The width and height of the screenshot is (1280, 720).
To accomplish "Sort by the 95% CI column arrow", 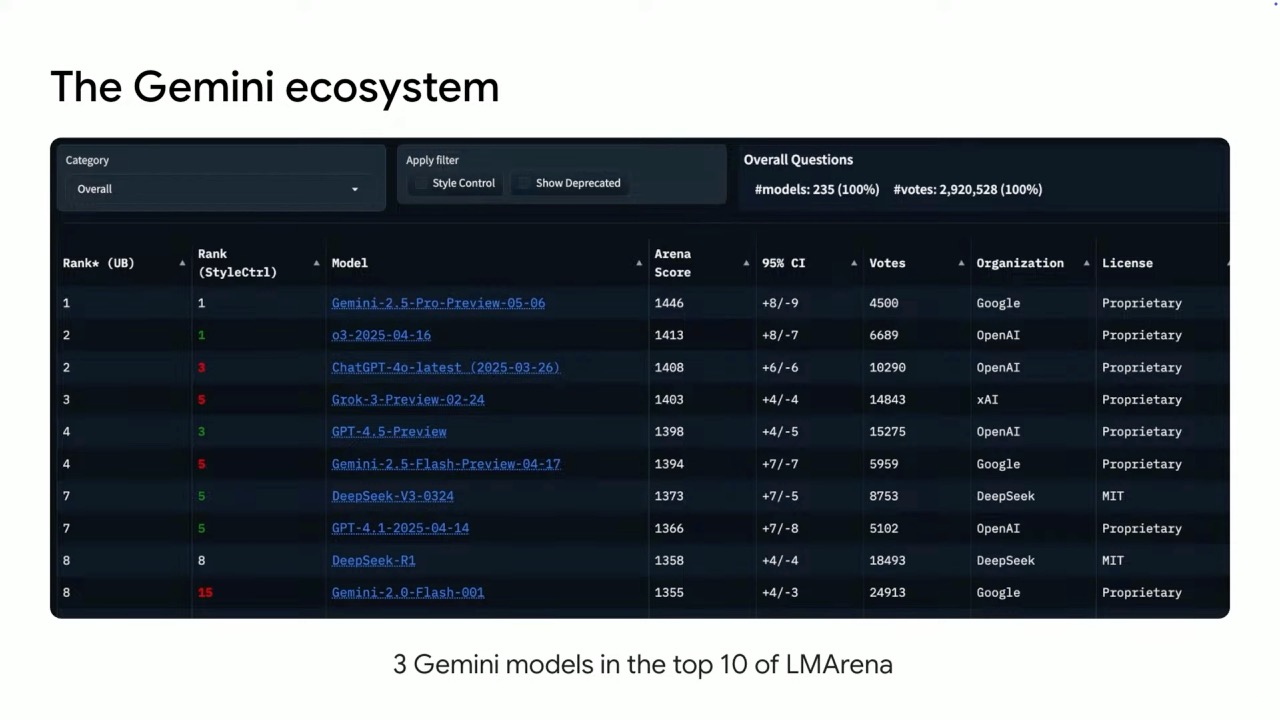I will pyautogui.click(x=853, y=263).
